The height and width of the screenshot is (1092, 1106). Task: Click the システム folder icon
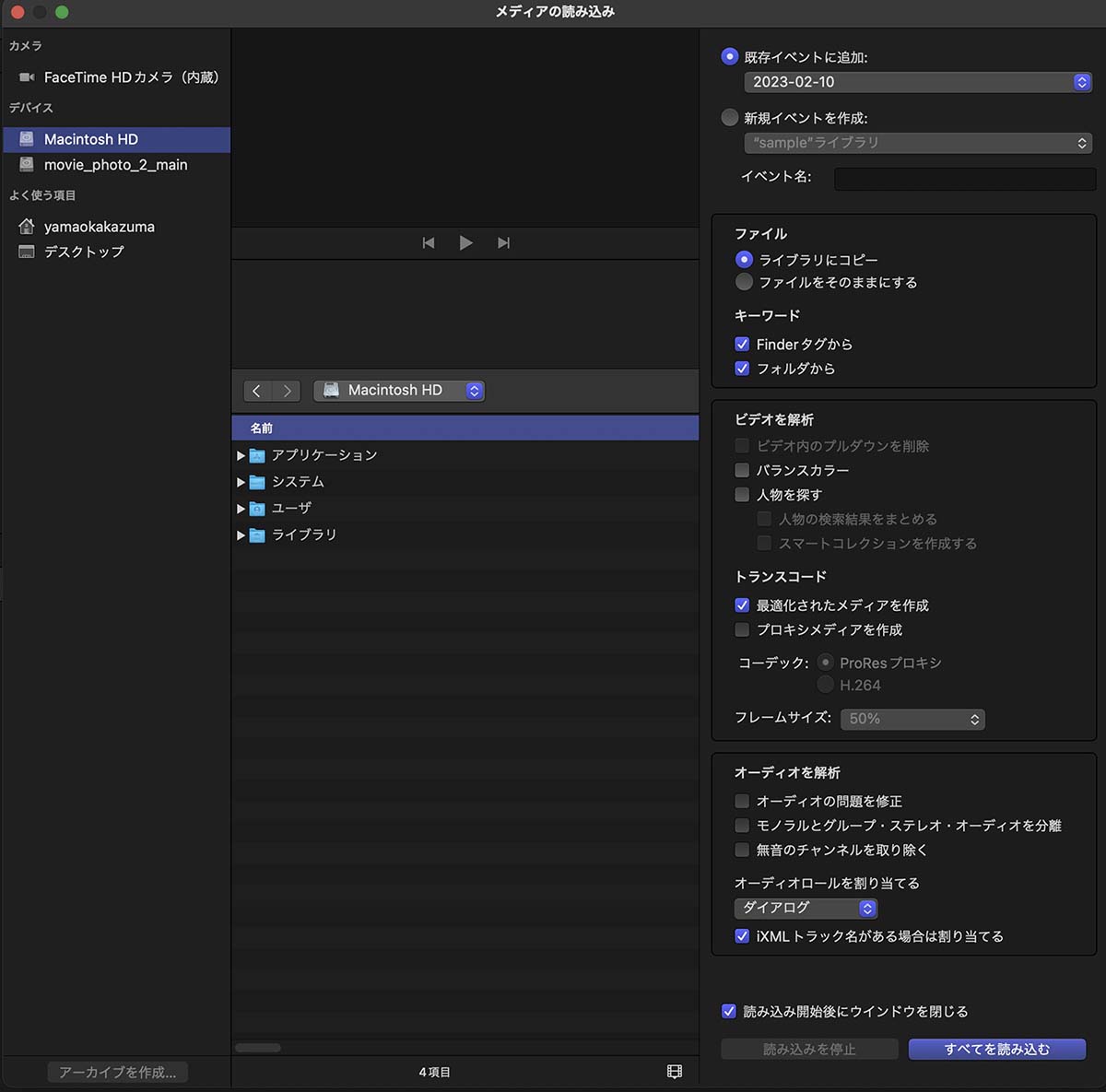point(257,482)
